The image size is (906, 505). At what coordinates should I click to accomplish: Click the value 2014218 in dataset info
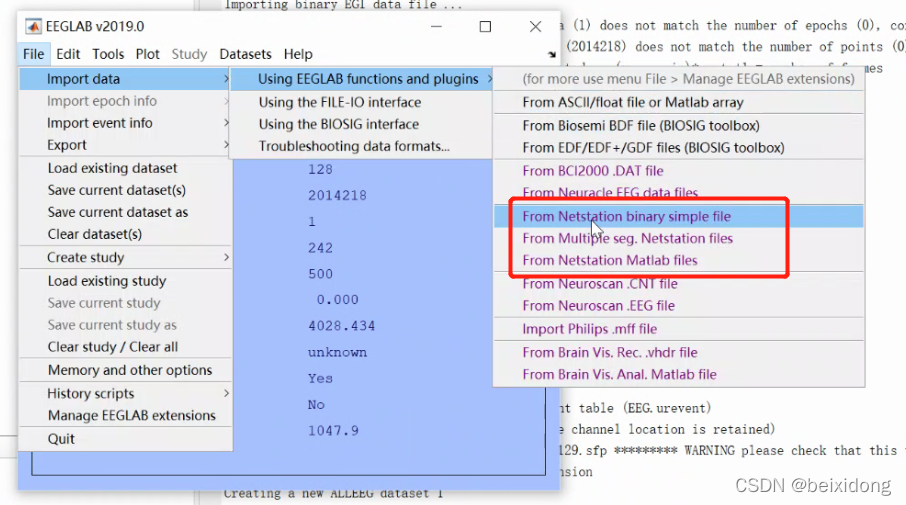pos(337,195)
